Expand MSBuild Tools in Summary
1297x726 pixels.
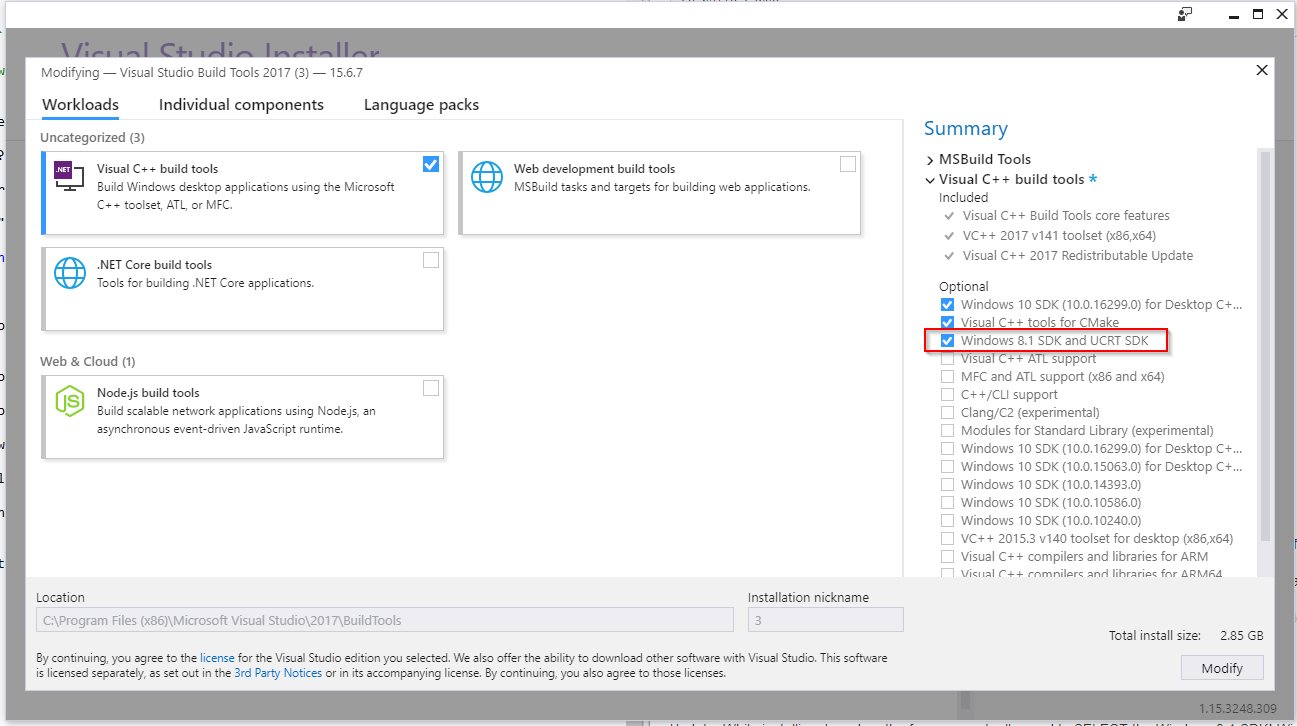click(930, 160)
